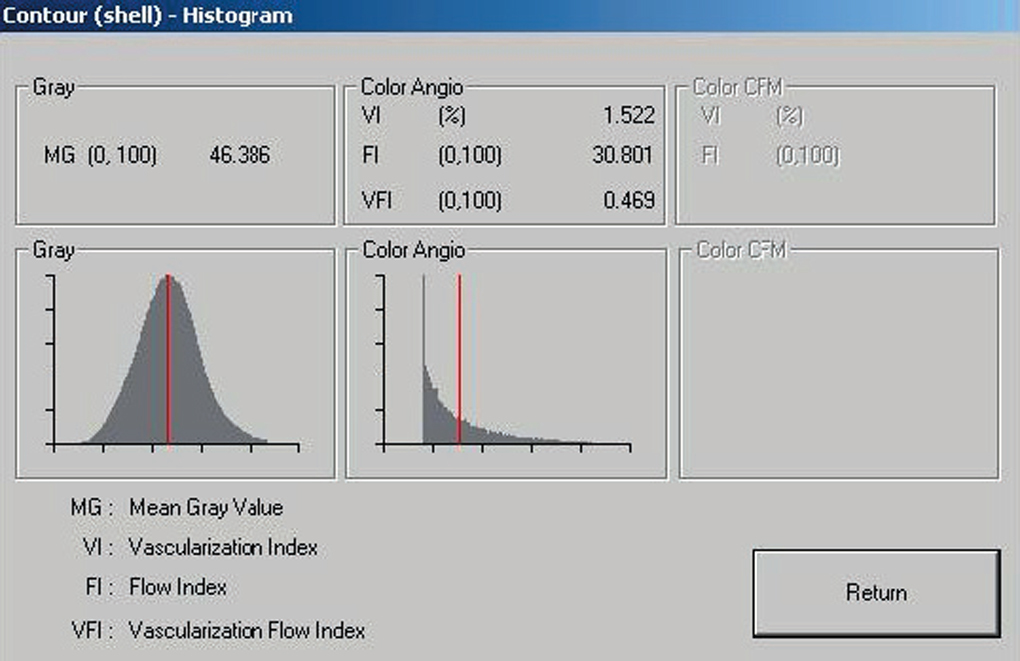Click the Mean Gray Value legend text
Viewport: 1020px width, 661px height.
pyautogui.click(x=206, y=507)
